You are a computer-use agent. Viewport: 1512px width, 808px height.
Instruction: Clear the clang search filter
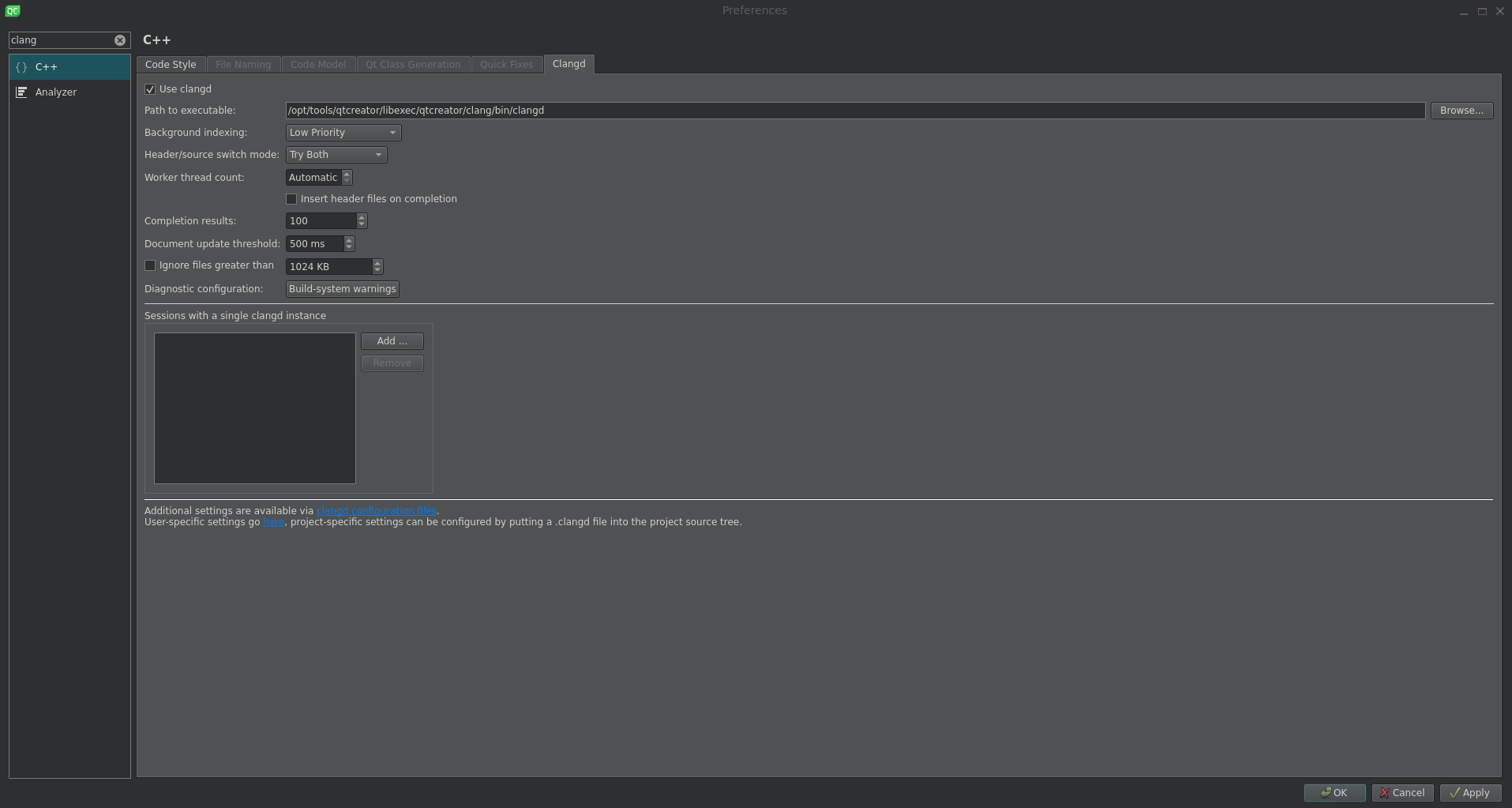tap(120, 40)
